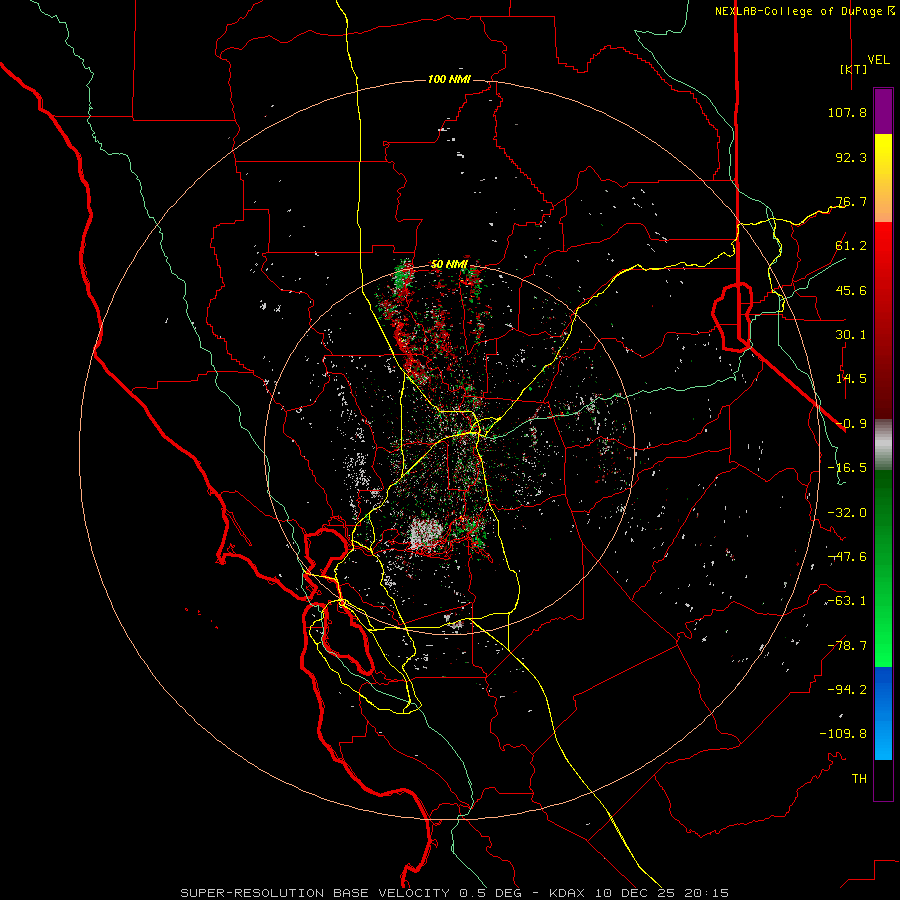The image size is (900, 900).
Task: Click the blue segment of velocity color bar
Action: point(883,713)
